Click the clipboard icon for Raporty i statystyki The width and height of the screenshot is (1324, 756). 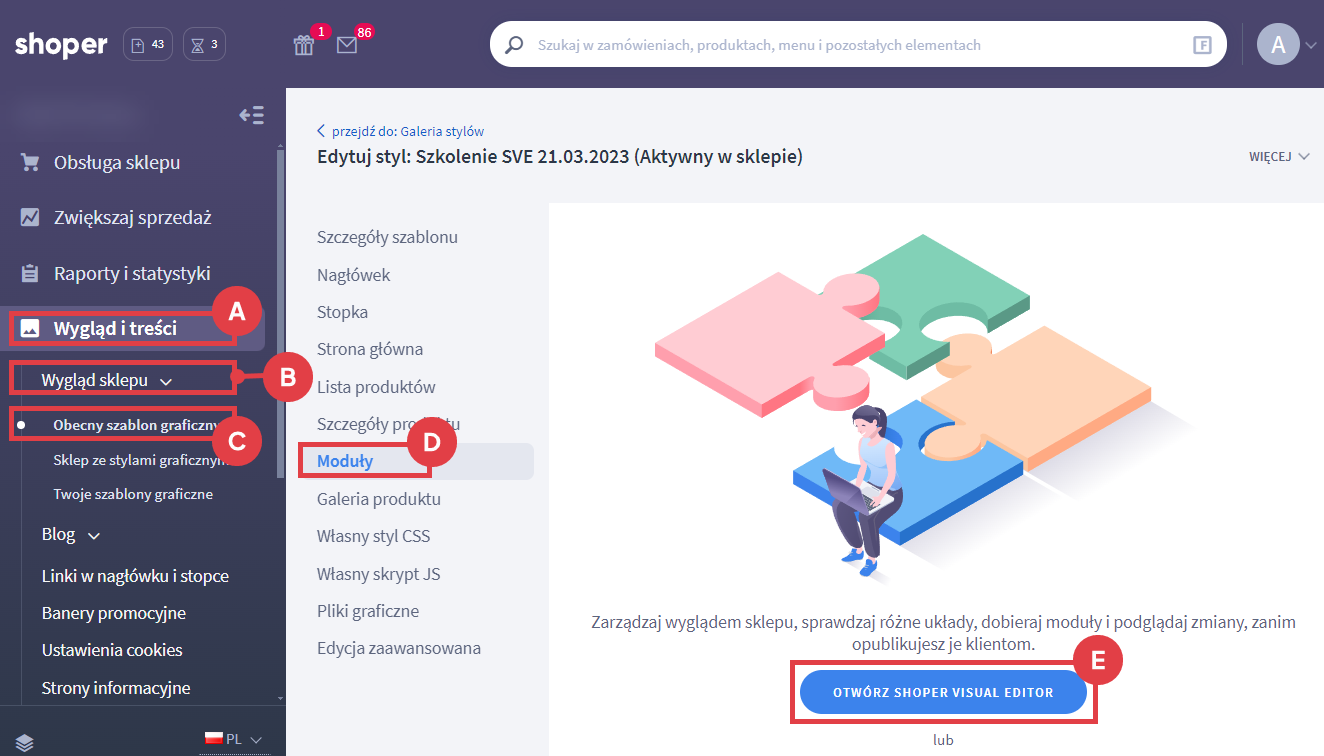tap(30, 273)
